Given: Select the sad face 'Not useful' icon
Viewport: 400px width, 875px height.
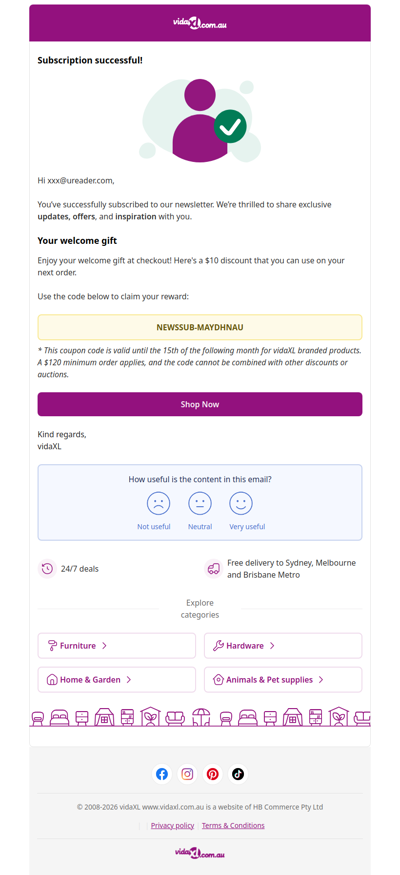Looking at the screenshot, I should [x=158, y=503].
